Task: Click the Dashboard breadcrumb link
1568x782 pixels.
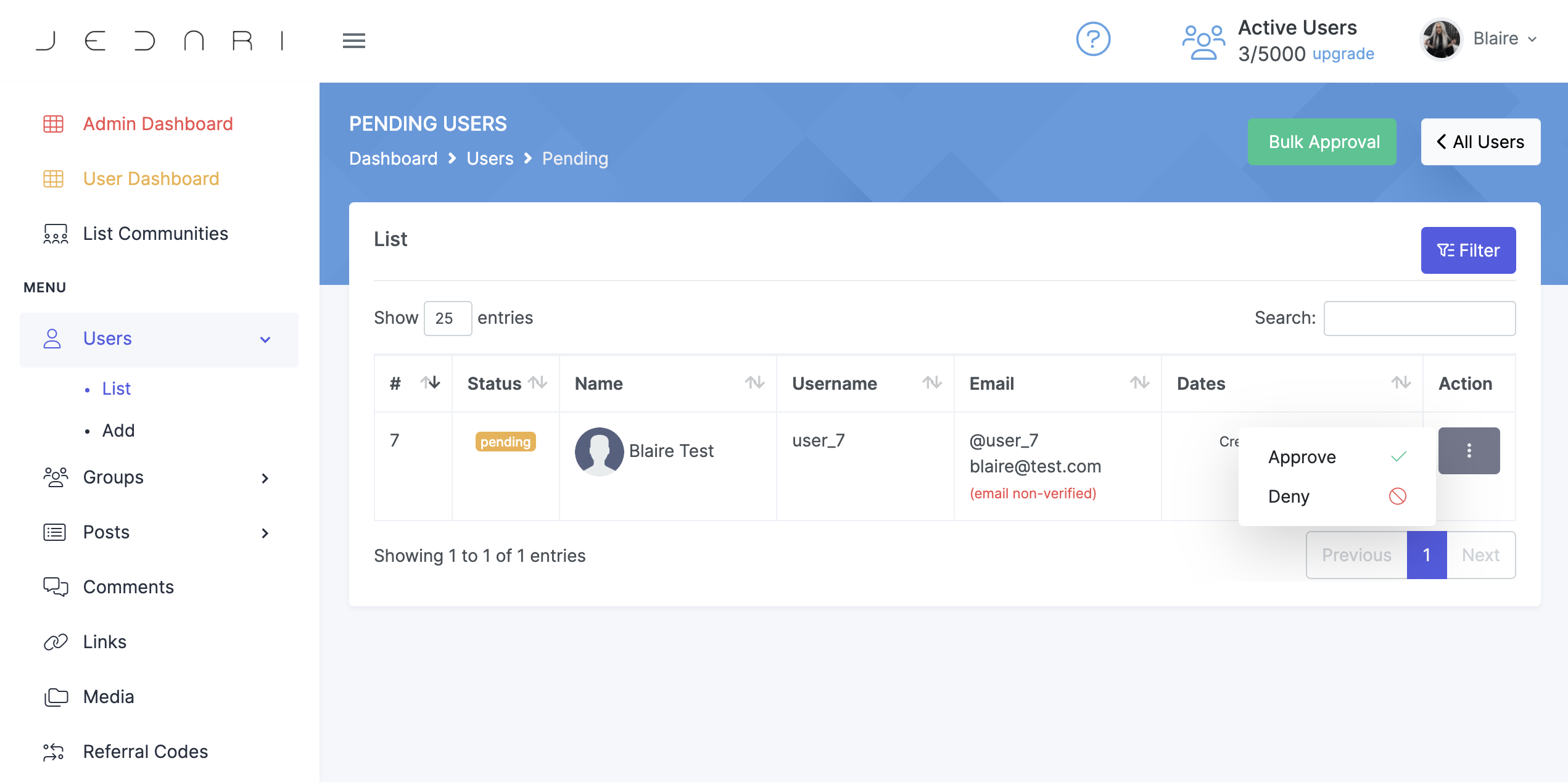Action: coord(394,158)
